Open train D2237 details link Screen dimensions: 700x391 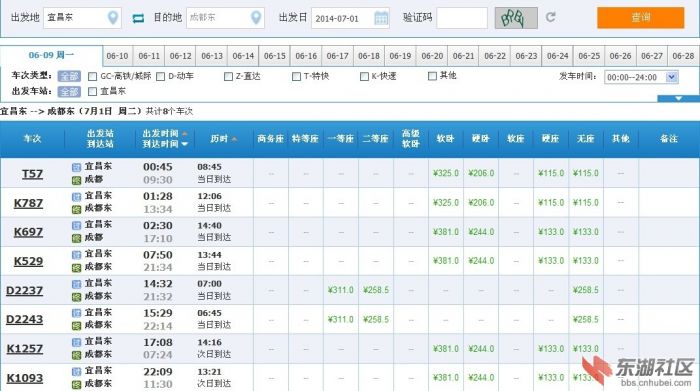point(25,291)
